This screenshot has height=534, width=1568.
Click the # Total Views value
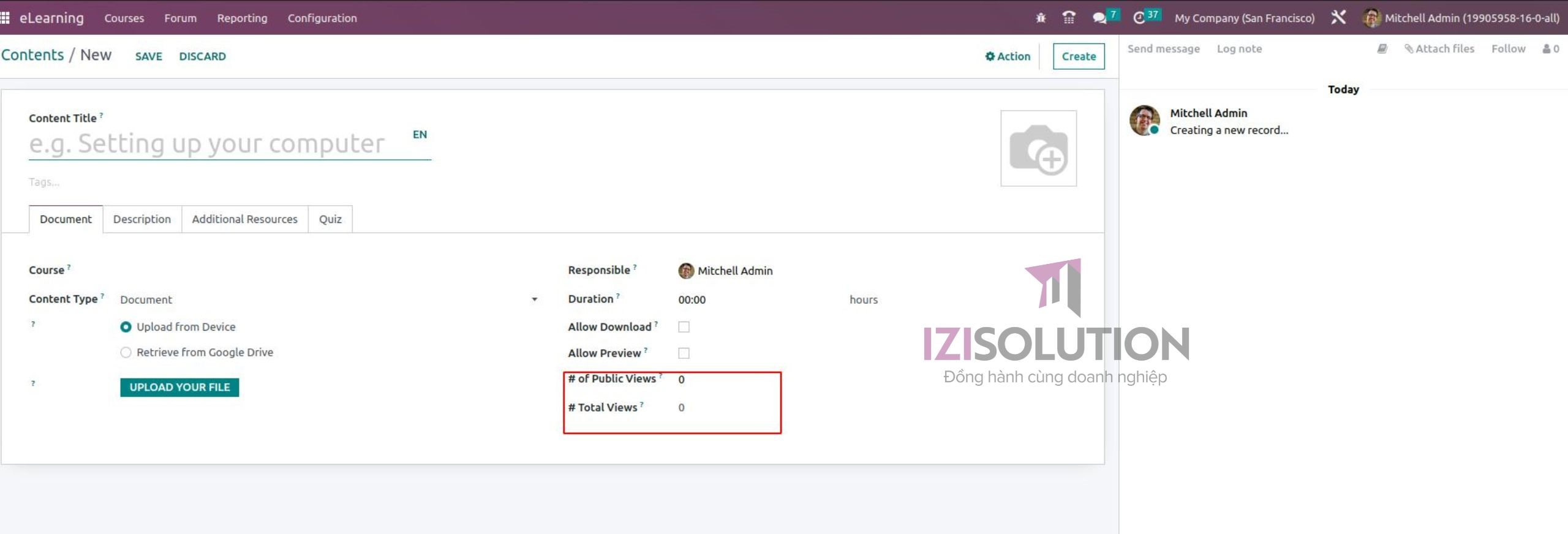point(681,407)
